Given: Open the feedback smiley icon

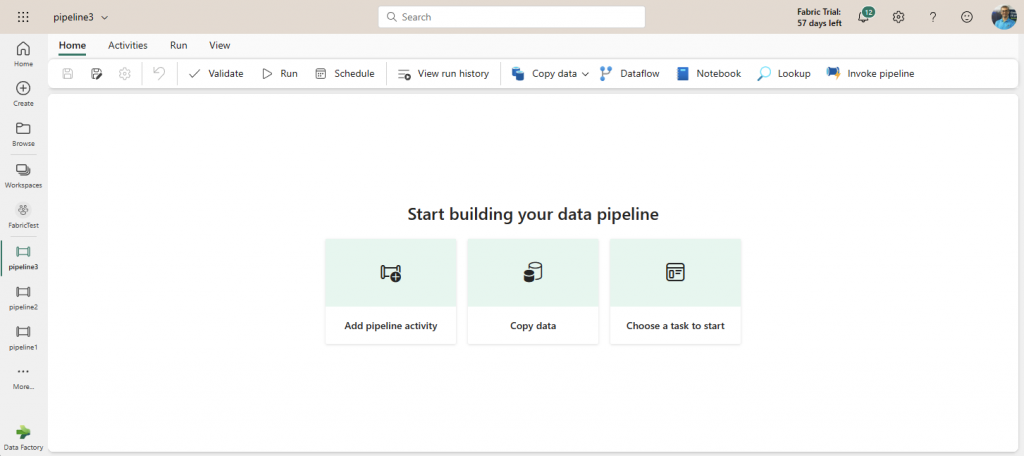Looking at the screenshot, I should click(x=966, y=17).
